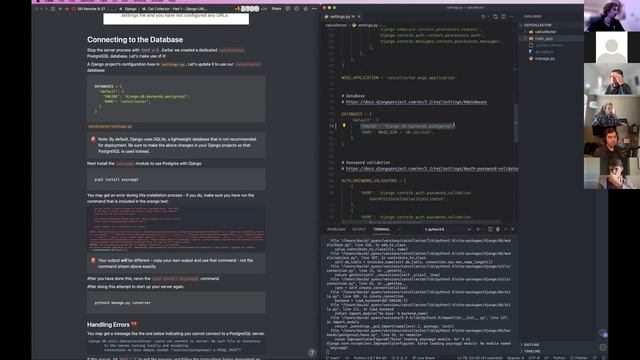Close the terminal panel

tap(513, 229)
